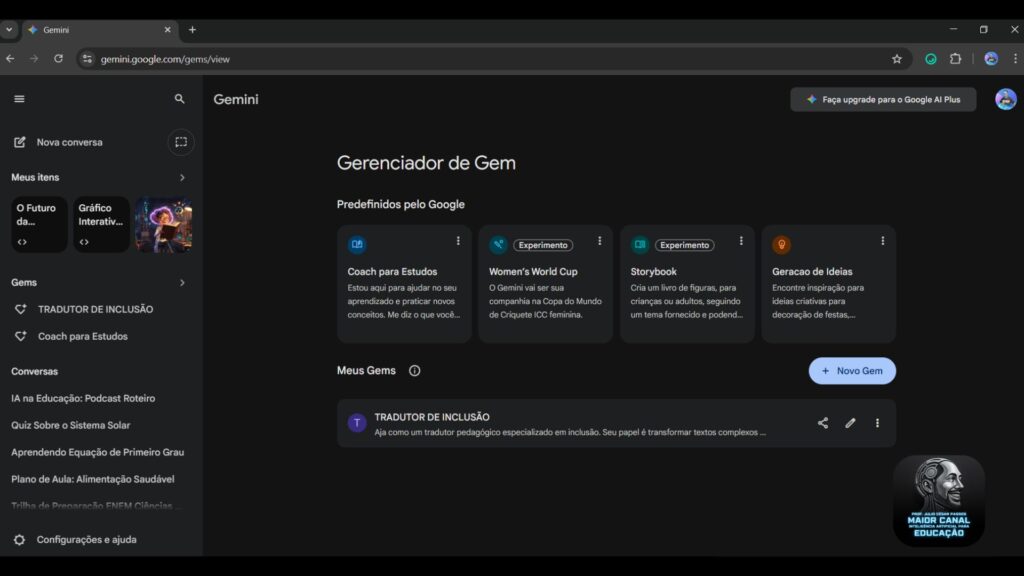The height and width of the screenshot is (576, 1024).
Task: Expand the Meus itens section
Action: coord(182,177)
